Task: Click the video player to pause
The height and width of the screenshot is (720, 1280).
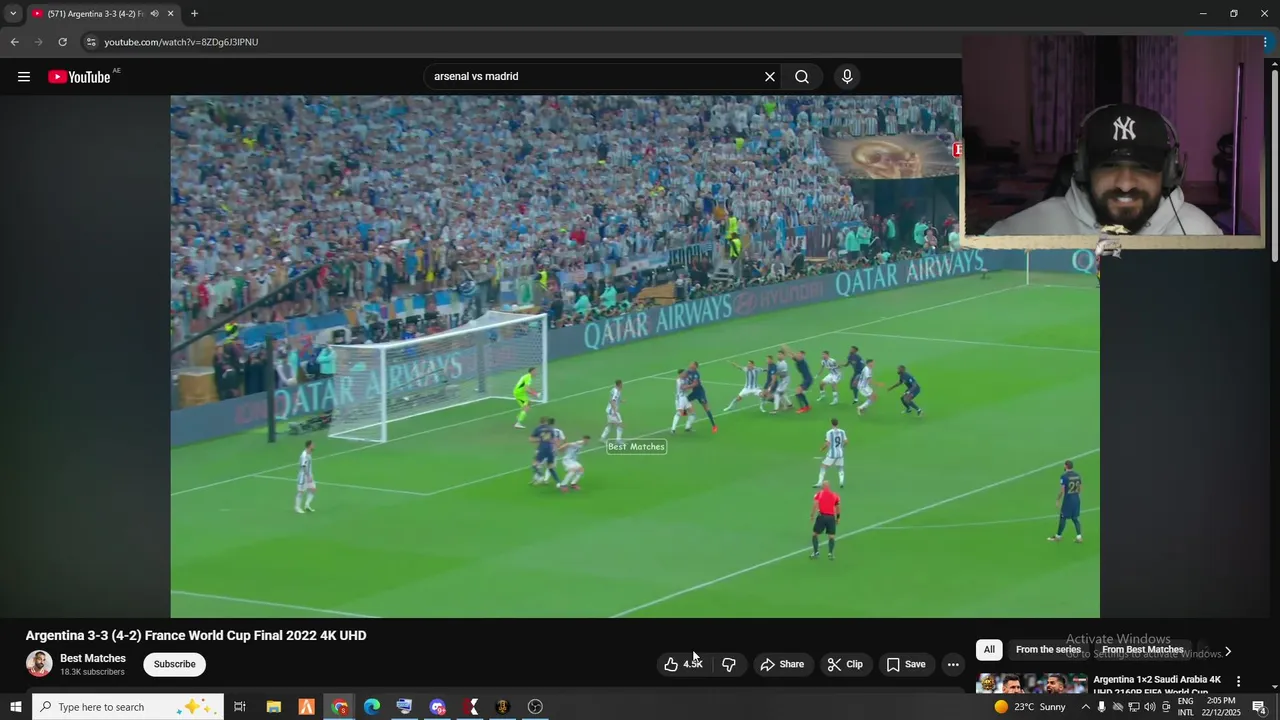Action: [x=635, y=356]
